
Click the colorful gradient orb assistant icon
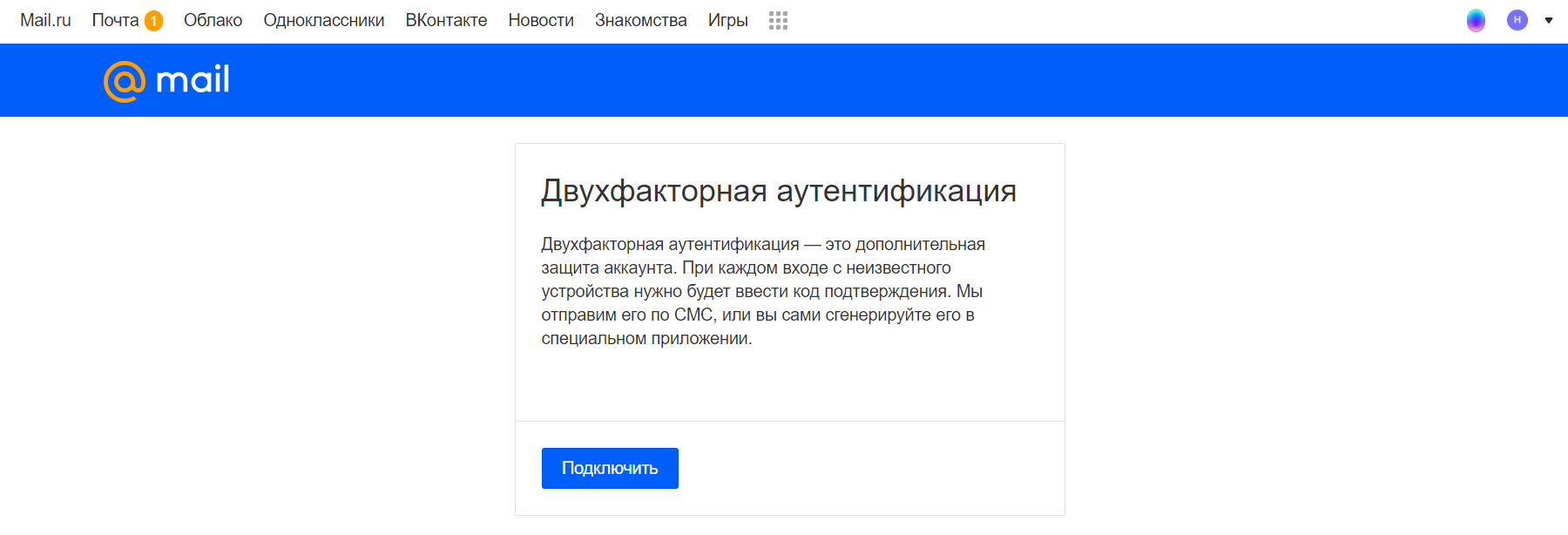[1476, 20]
